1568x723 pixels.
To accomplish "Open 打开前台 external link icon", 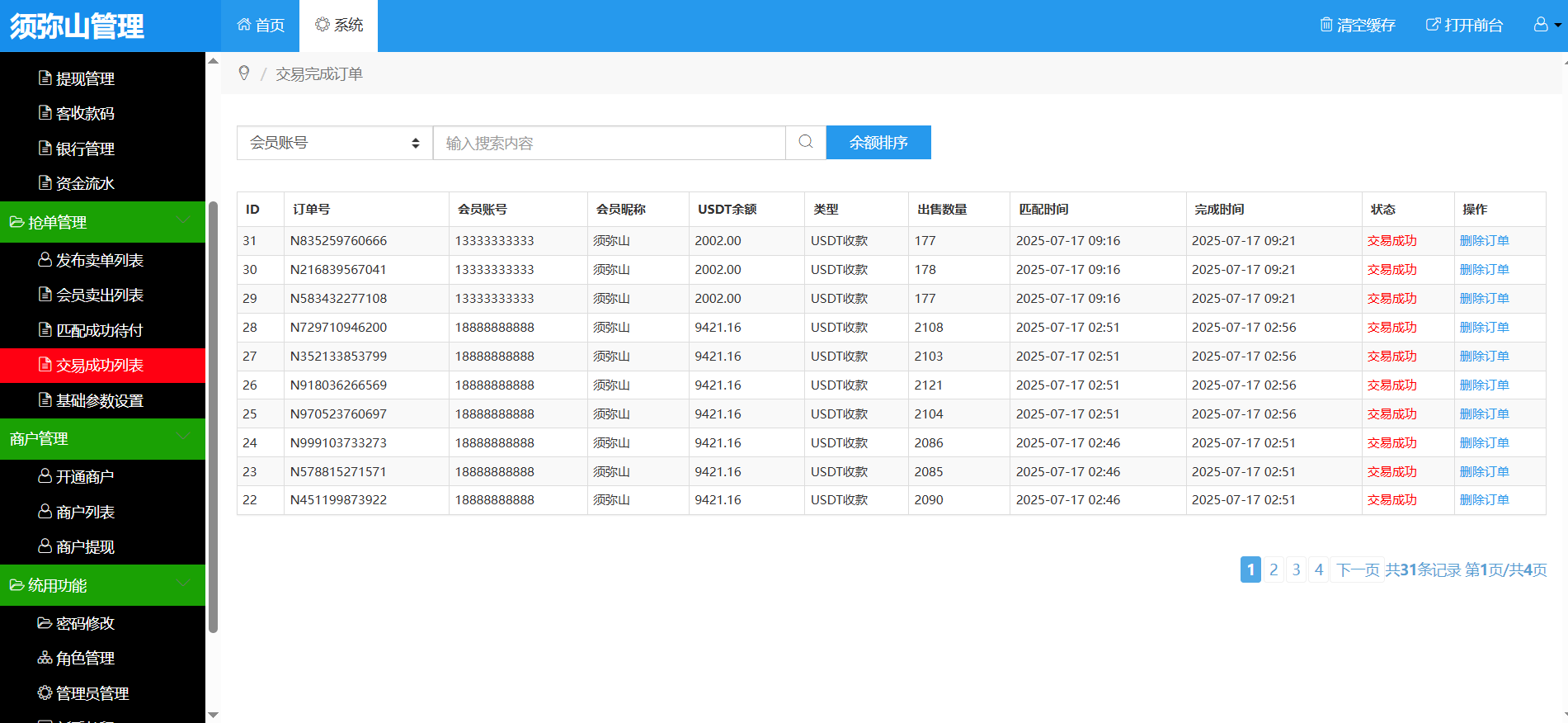I will [1433, 25].
